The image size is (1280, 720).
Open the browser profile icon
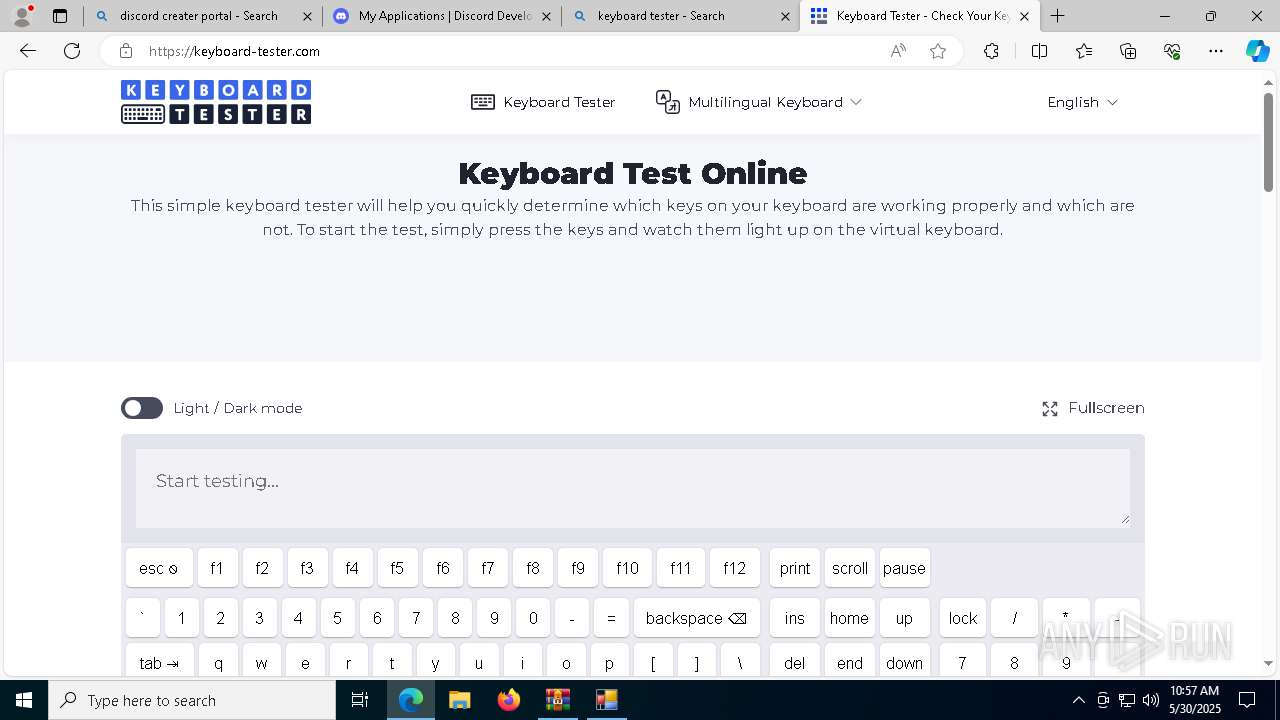22,16
